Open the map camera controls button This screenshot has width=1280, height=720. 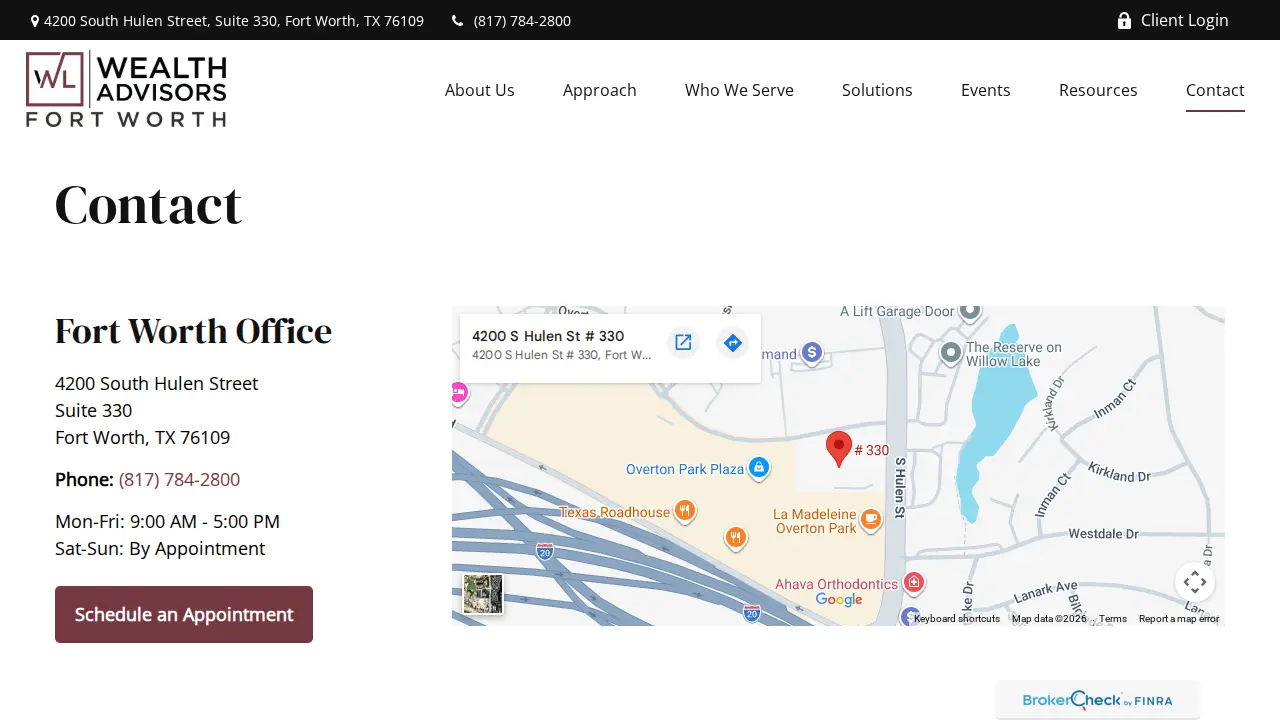[x=1195, y=582]
